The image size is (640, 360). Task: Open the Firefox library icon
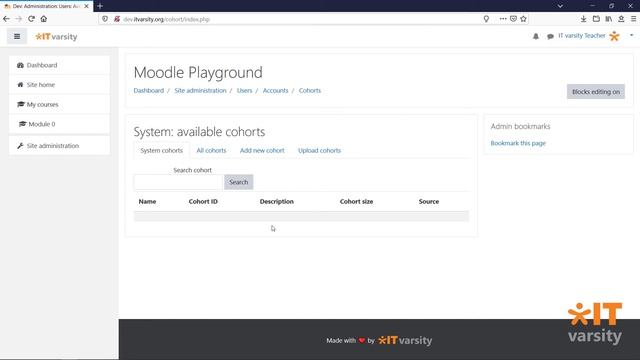pyautogui.click(x=609, y=19)
